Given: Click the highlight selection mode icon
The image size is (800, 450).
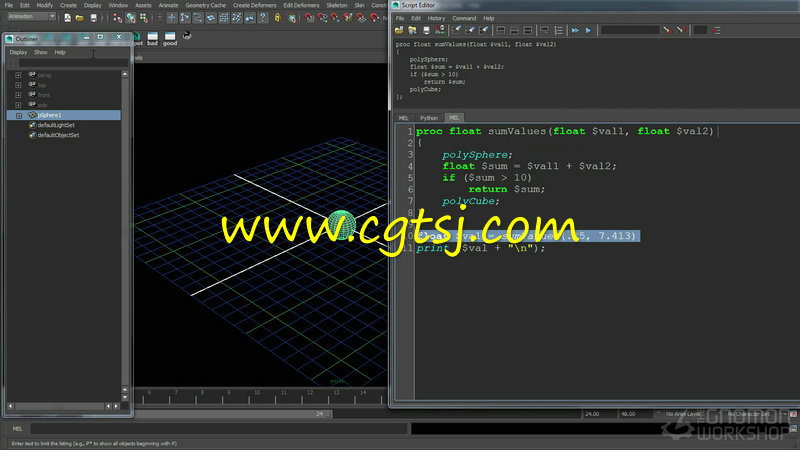Looking at the screenshot, I should point(291,18).
